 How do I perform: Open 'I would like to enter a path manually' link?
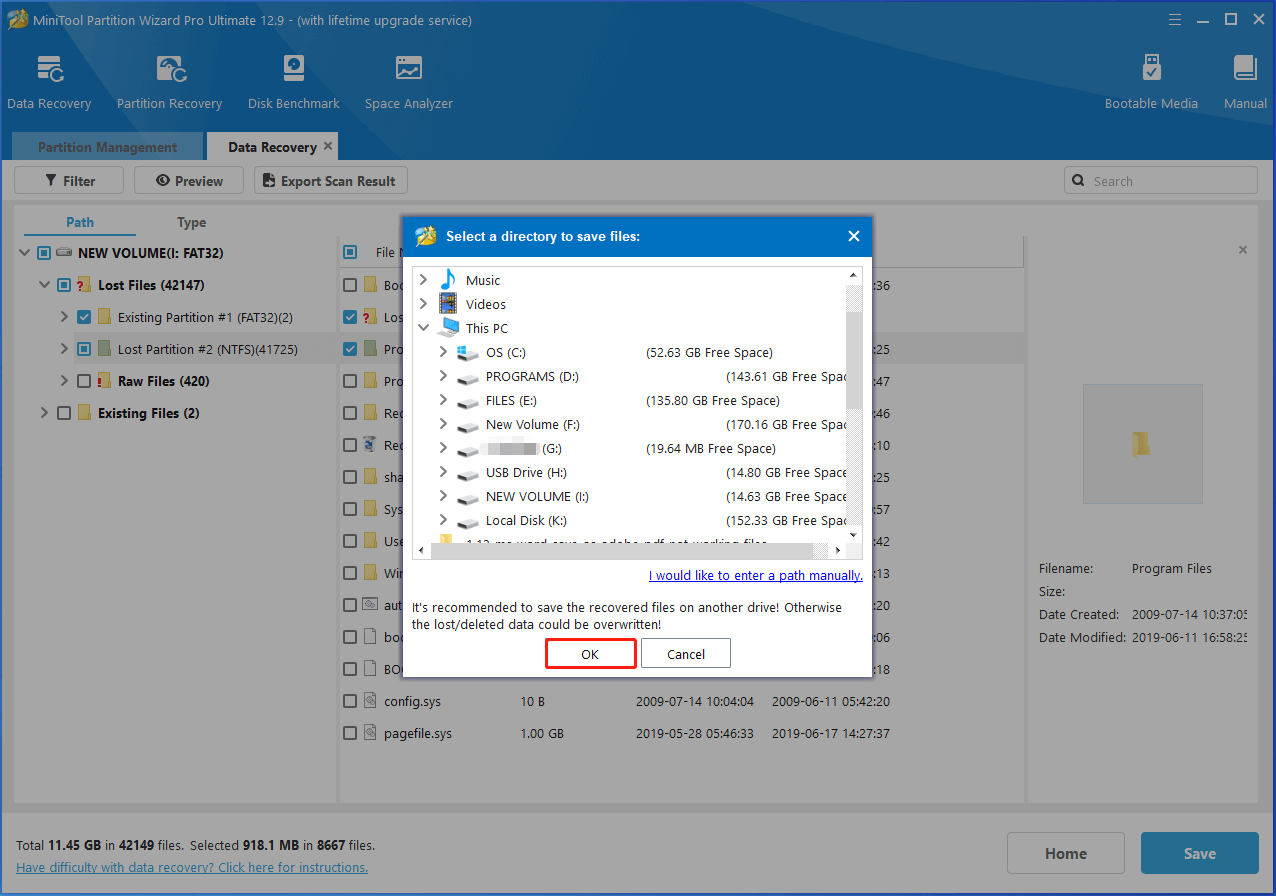click(x=755, y=575)
